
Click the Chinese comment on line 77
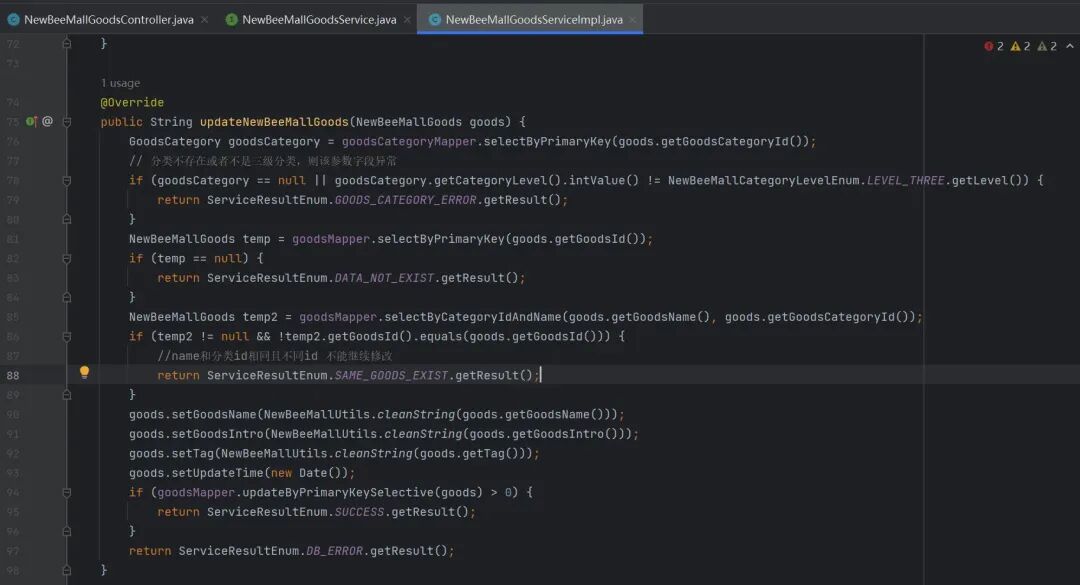pyautogui.click(x=263, y=161)
